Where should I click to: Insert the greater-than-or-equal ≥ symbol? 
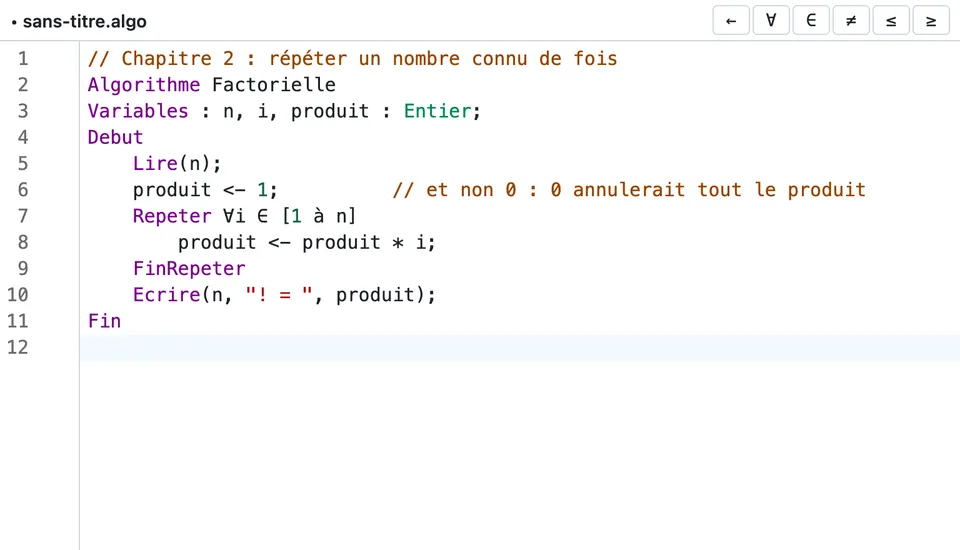tap(931, 21)
